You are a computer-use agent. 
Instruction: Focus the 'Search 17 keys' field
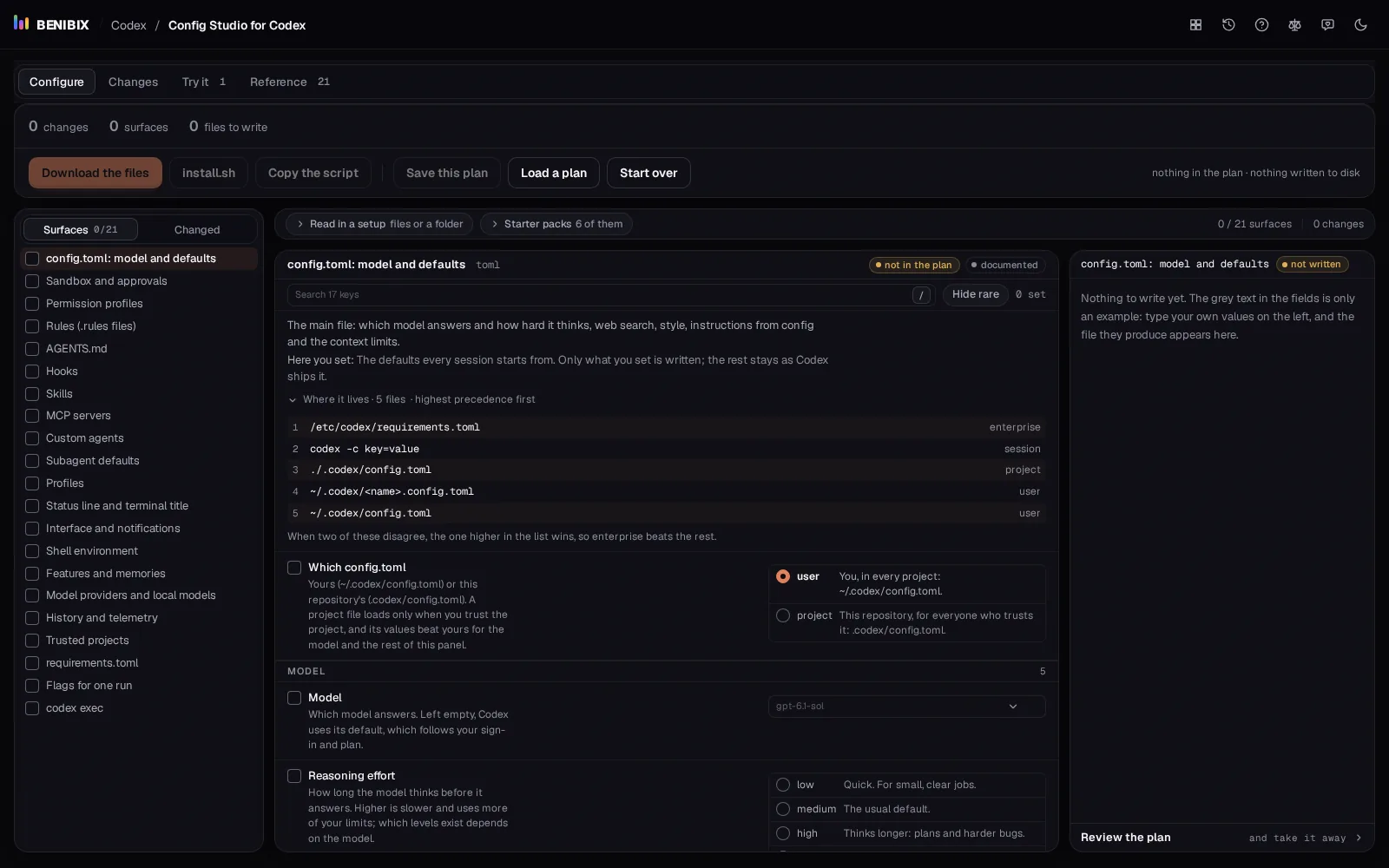pos(609,295)
